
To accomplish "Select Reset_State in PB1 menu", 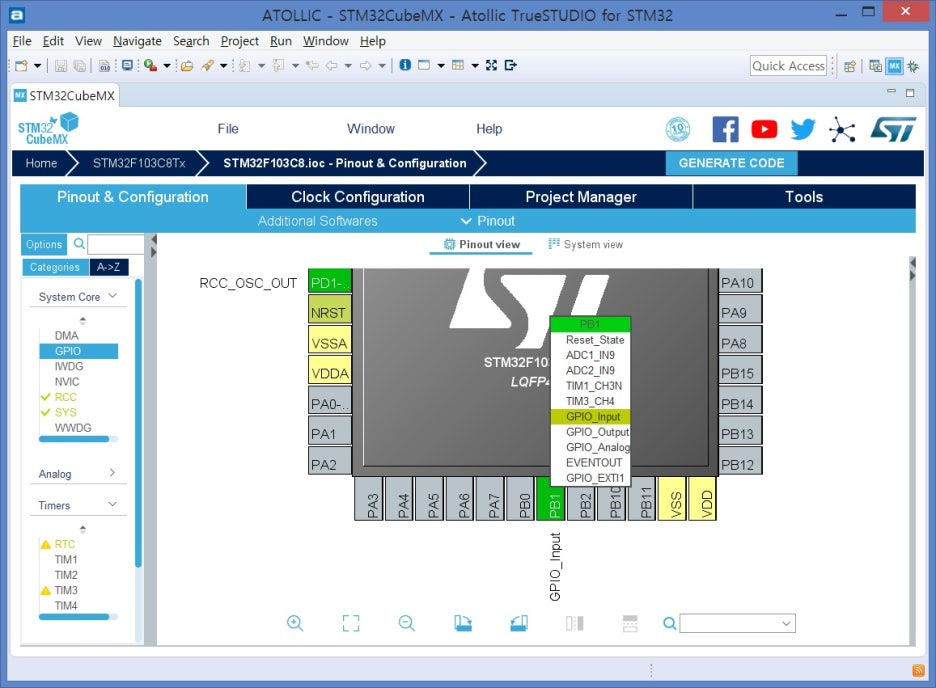I will [x=590, y=340].
